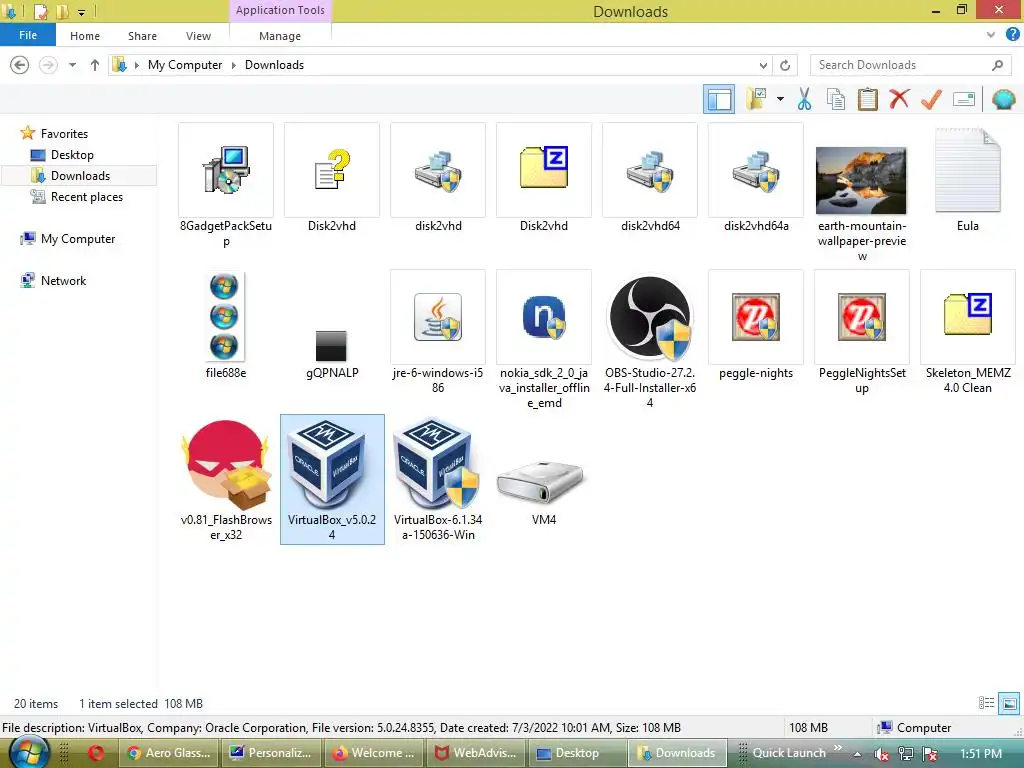Select the Eula text document
The image size is (1024, 768).
point(967,170)
